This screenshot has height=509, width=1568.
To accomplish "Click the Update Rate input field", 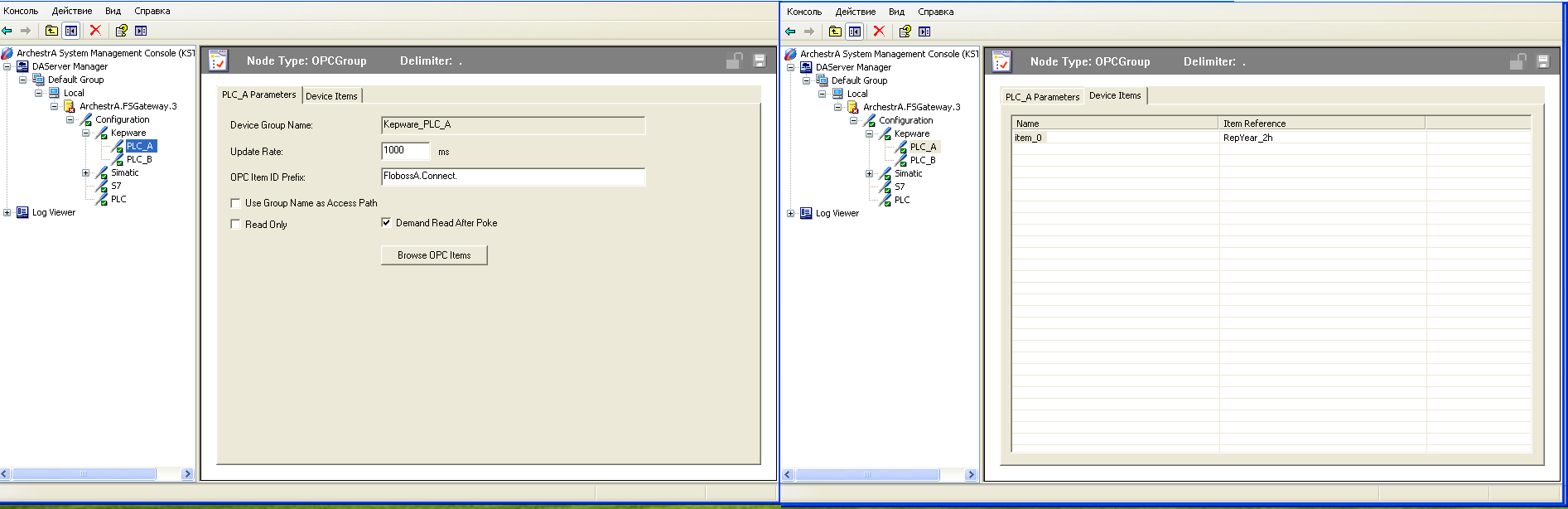I will click(405, 151).
